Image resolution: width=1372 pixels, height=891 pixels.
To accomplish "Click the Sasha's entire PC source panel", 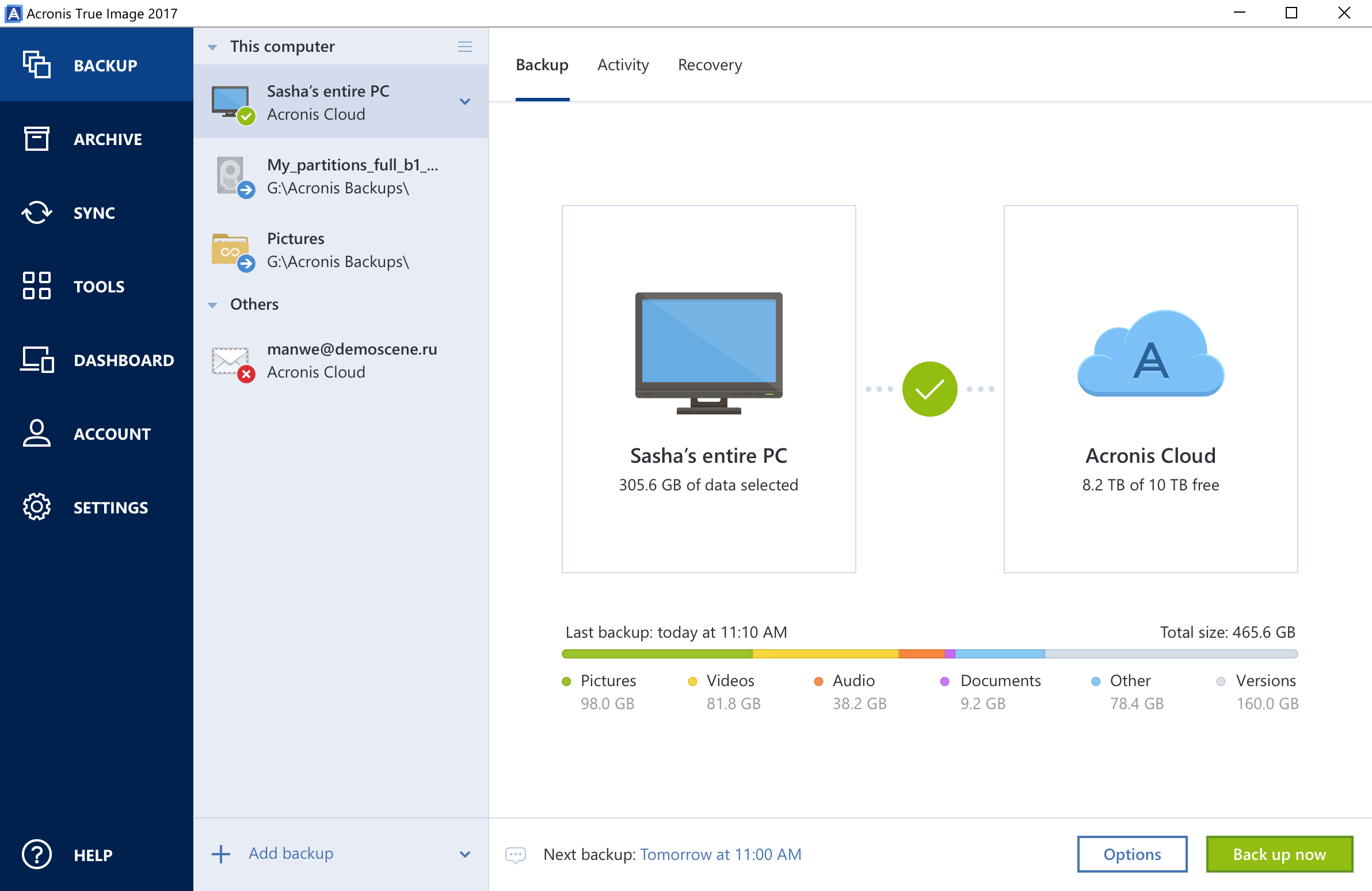I will pyautogui.click(x=708, y=389).
